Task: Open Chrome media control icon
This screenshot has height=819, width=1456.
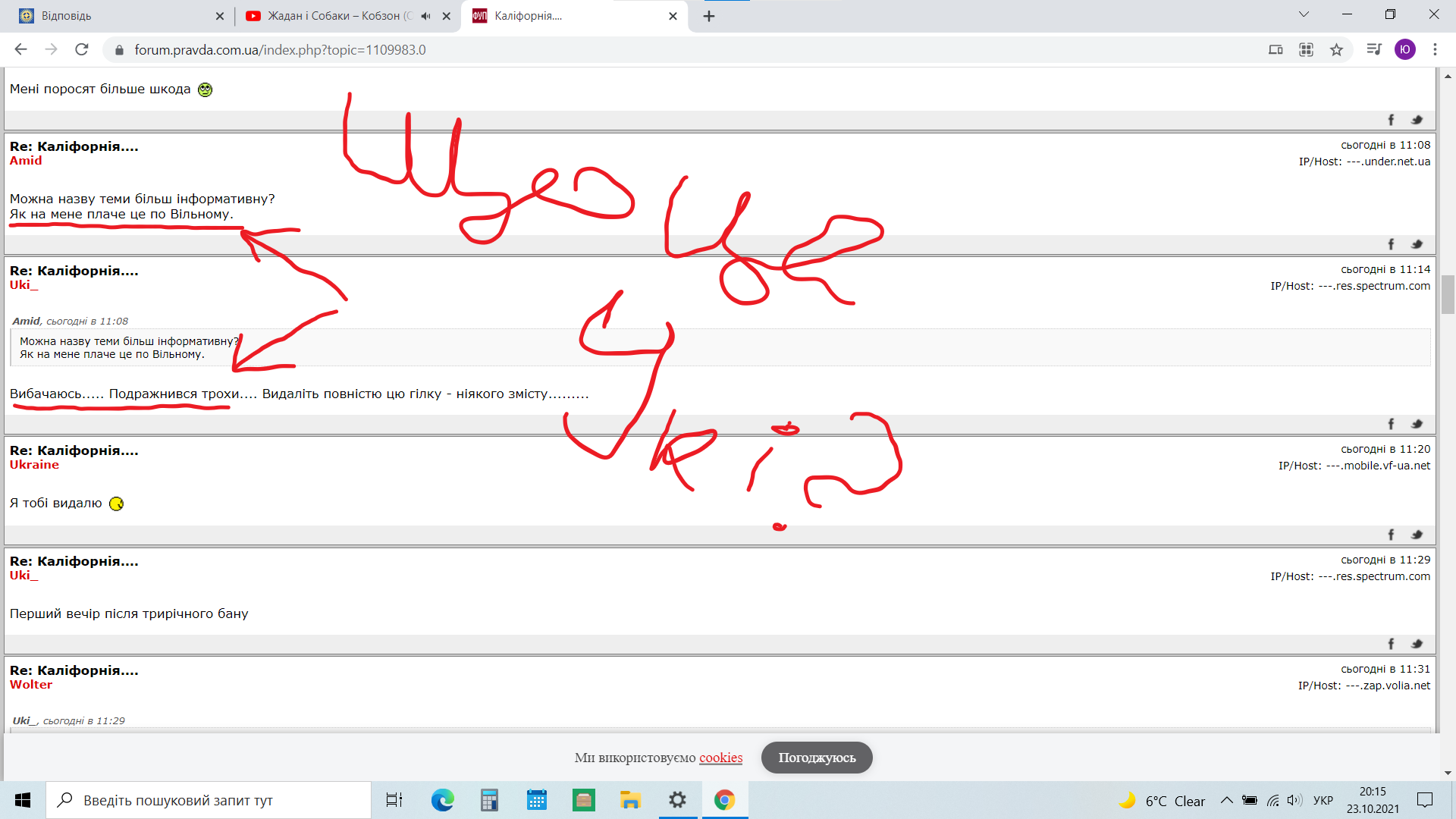Action: [x=1373, y=50]
